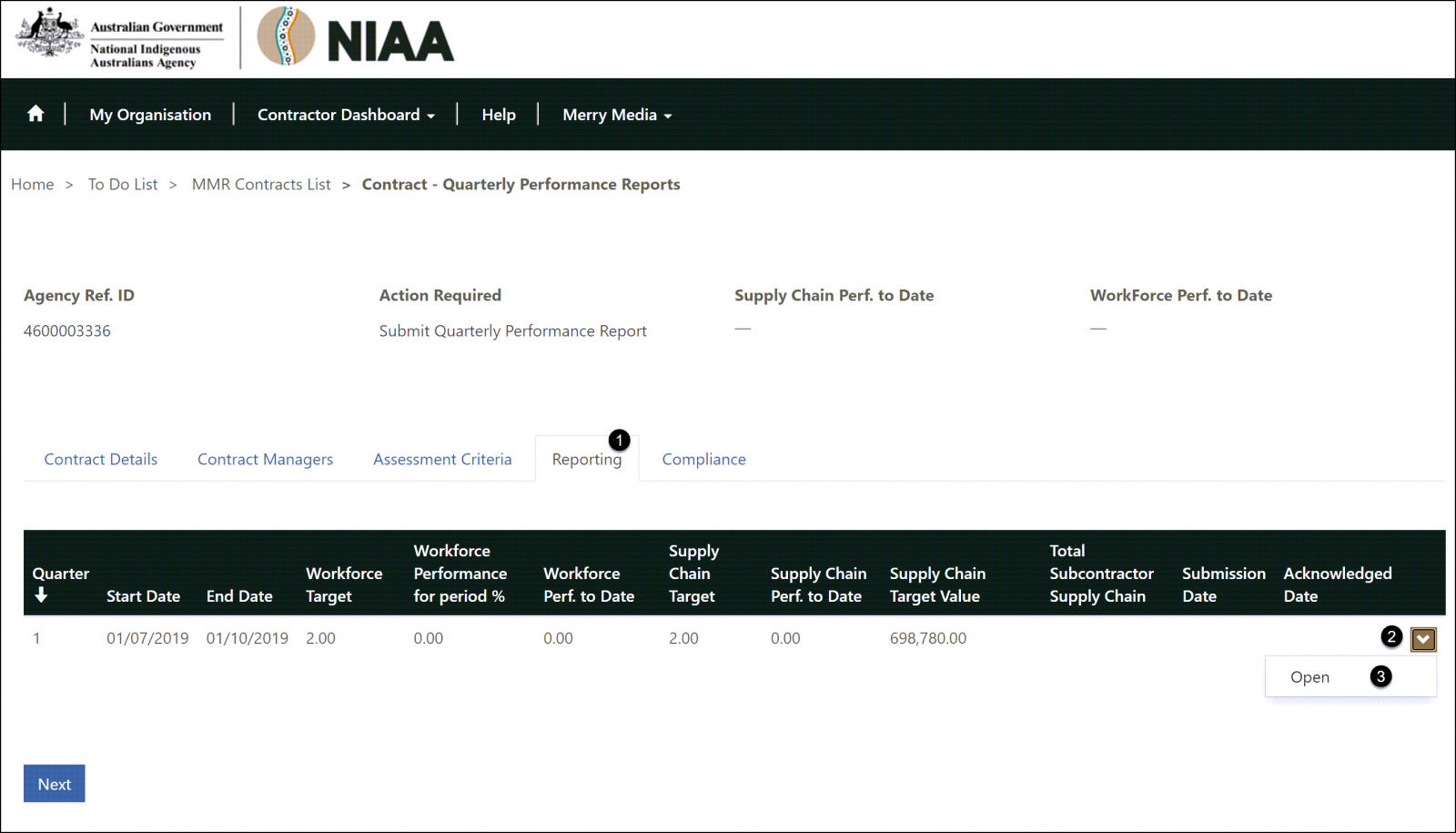Go to the Home page icon
Viewport: 1456px width, 833px height.
click(x=35, y=114)
